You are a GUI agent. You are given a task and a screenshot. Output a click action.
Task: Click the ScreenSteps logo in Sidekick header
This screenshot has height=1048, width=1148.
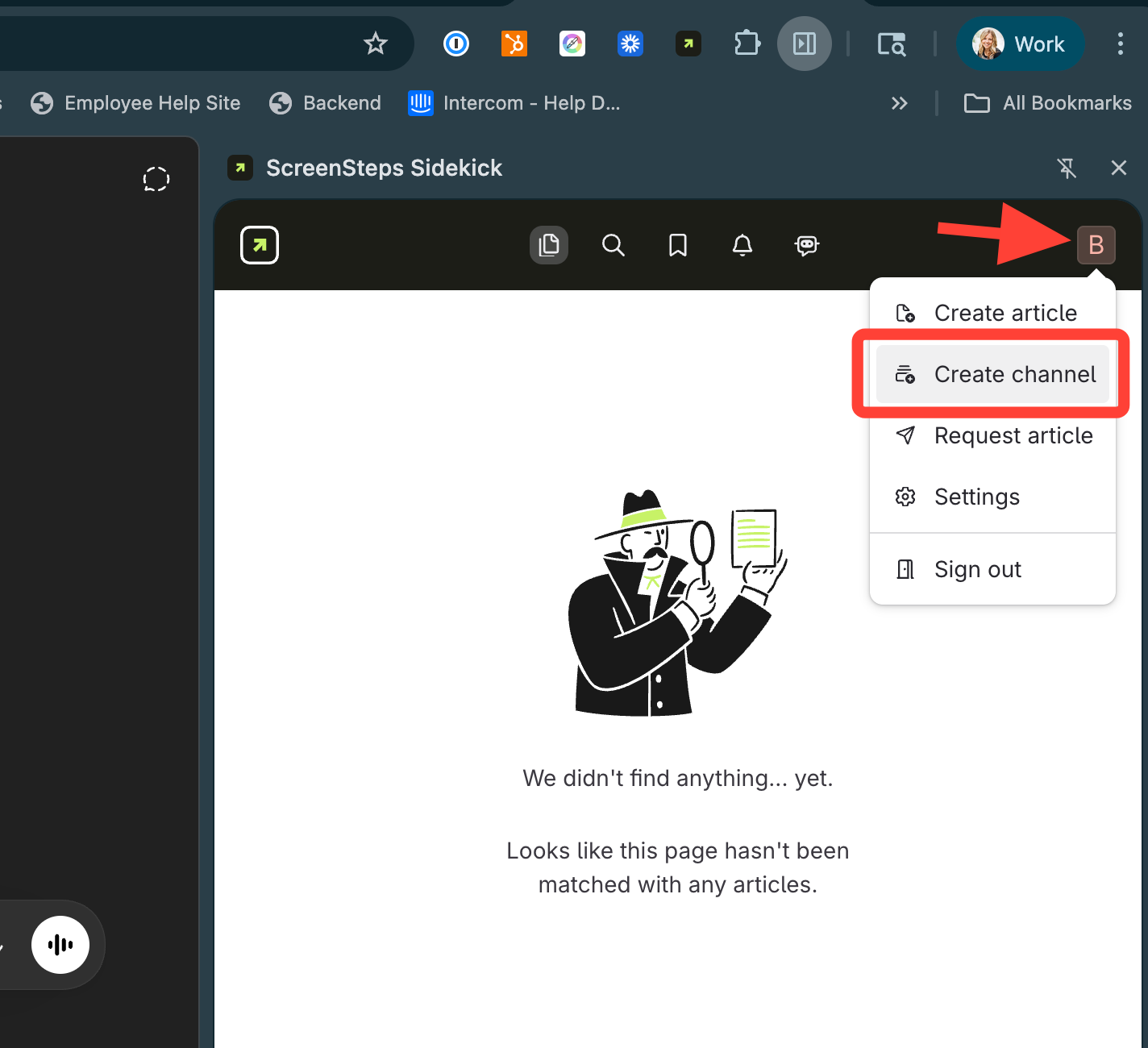tap(260, 245)
